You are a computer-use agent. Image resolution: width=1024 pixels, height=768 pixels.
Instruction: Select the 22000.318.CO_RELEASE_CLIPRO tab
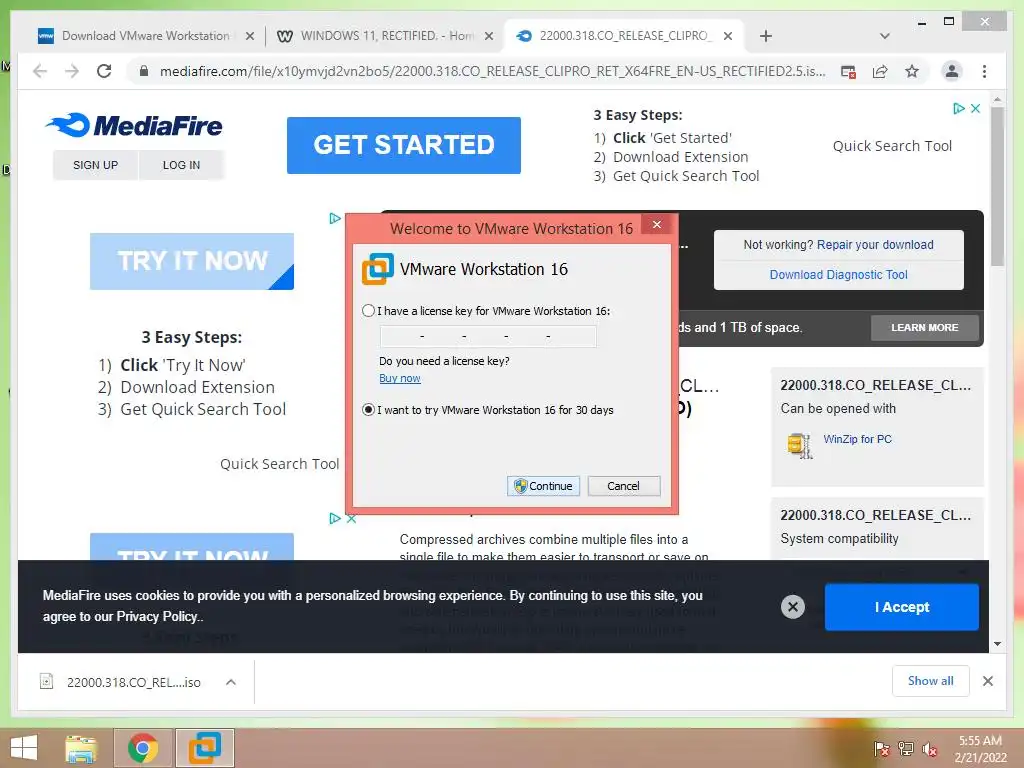[625, 36]
